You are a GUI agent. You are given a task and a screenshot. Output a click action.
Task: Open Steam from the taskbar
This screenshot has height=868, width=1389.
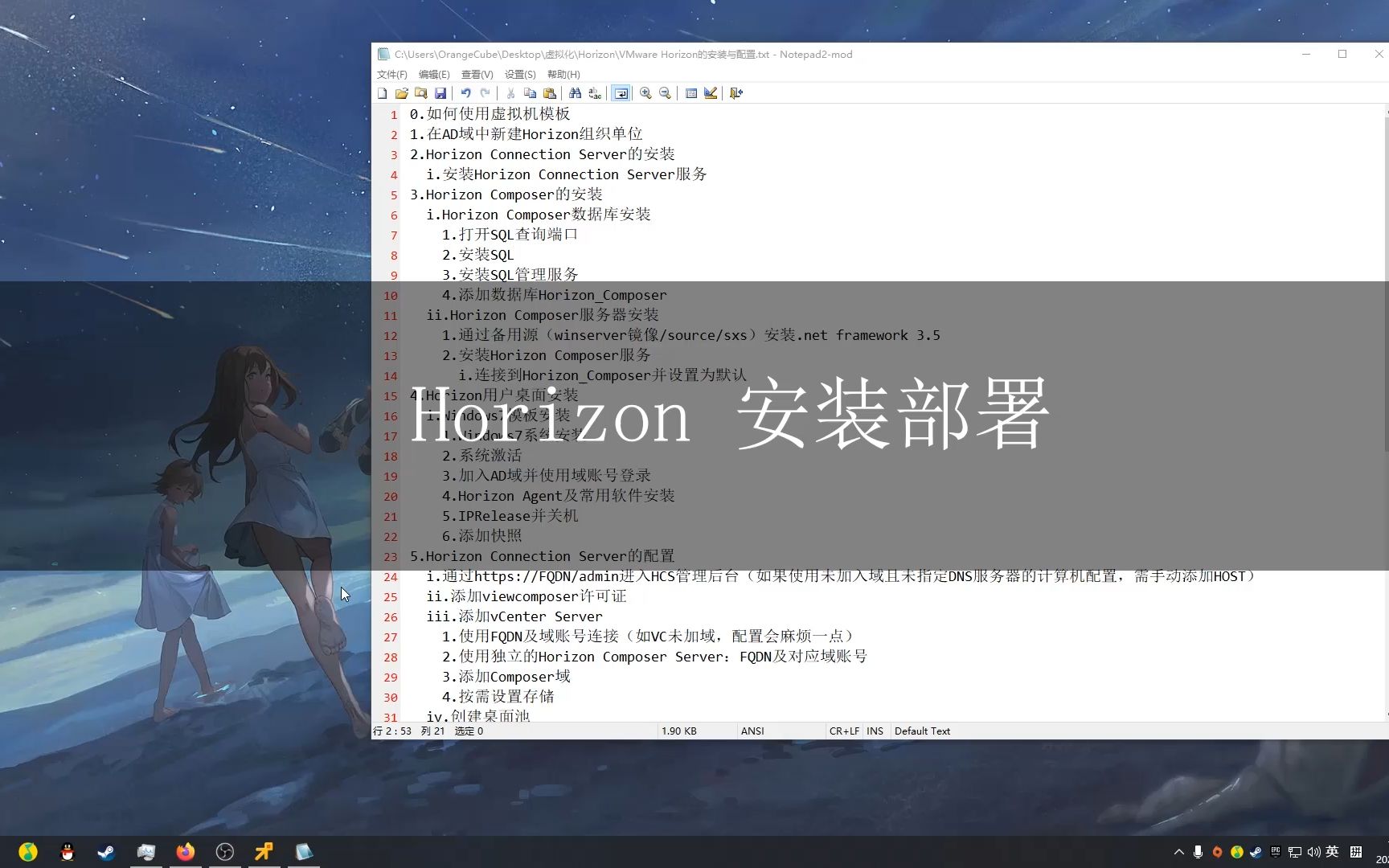pos(106,852)
